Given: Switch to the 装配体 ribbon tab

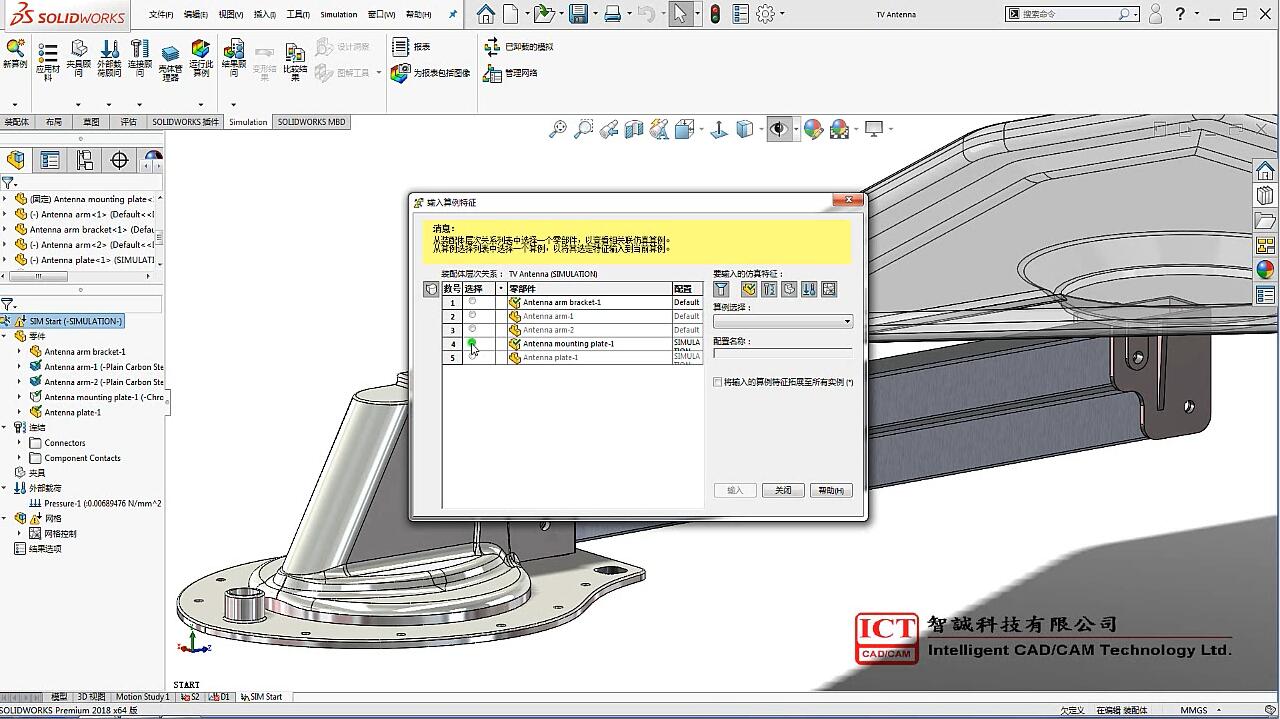Looking at the screenshot, I should tap(17, 122).
